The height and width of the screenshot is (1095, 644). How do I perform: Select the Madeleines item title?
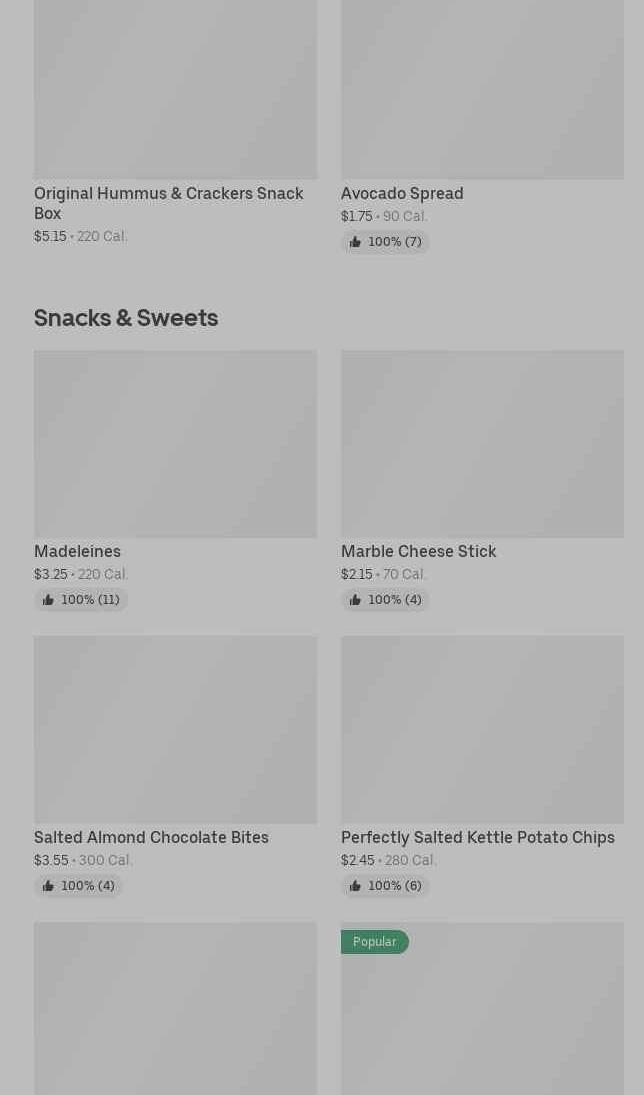[77, 551]
